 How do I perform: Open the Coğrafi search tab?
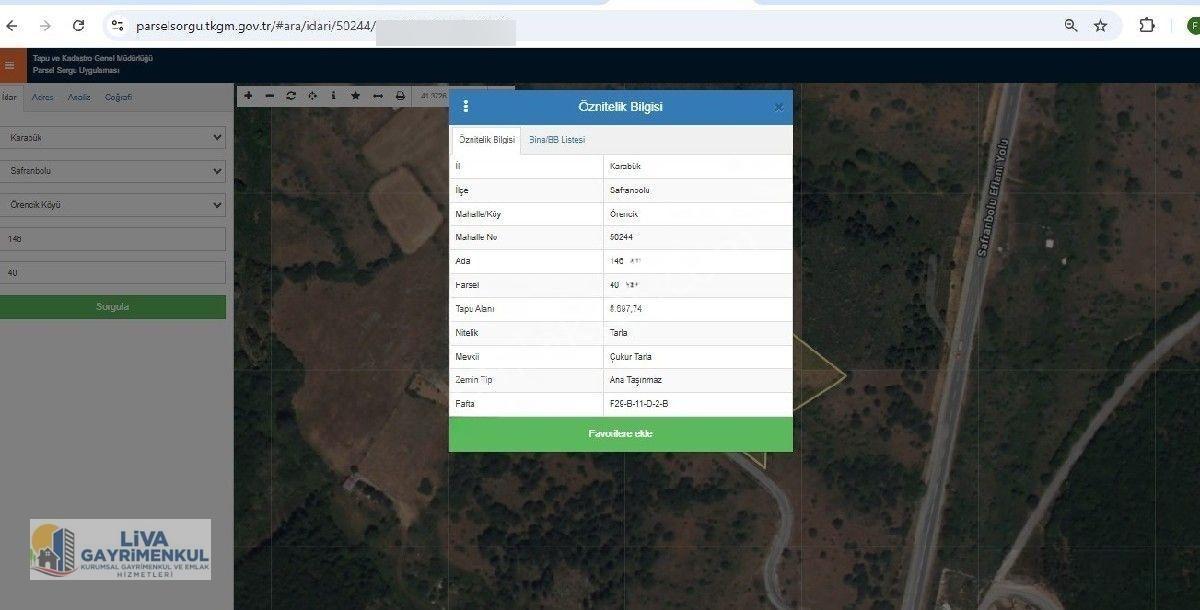click(118, 97)
